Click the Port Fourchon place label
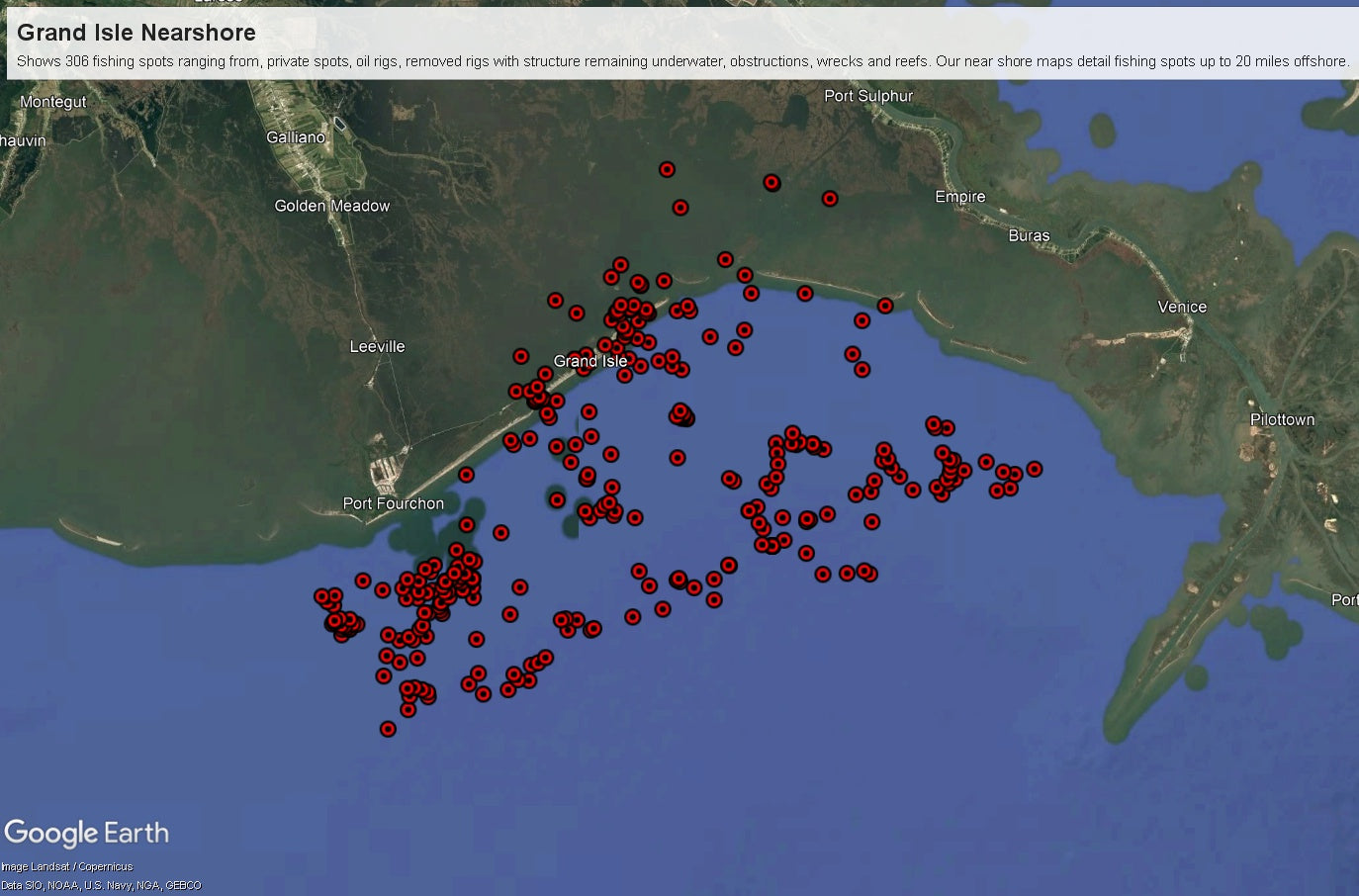This screenshot has width=1359, height=896. coord(393,503)
